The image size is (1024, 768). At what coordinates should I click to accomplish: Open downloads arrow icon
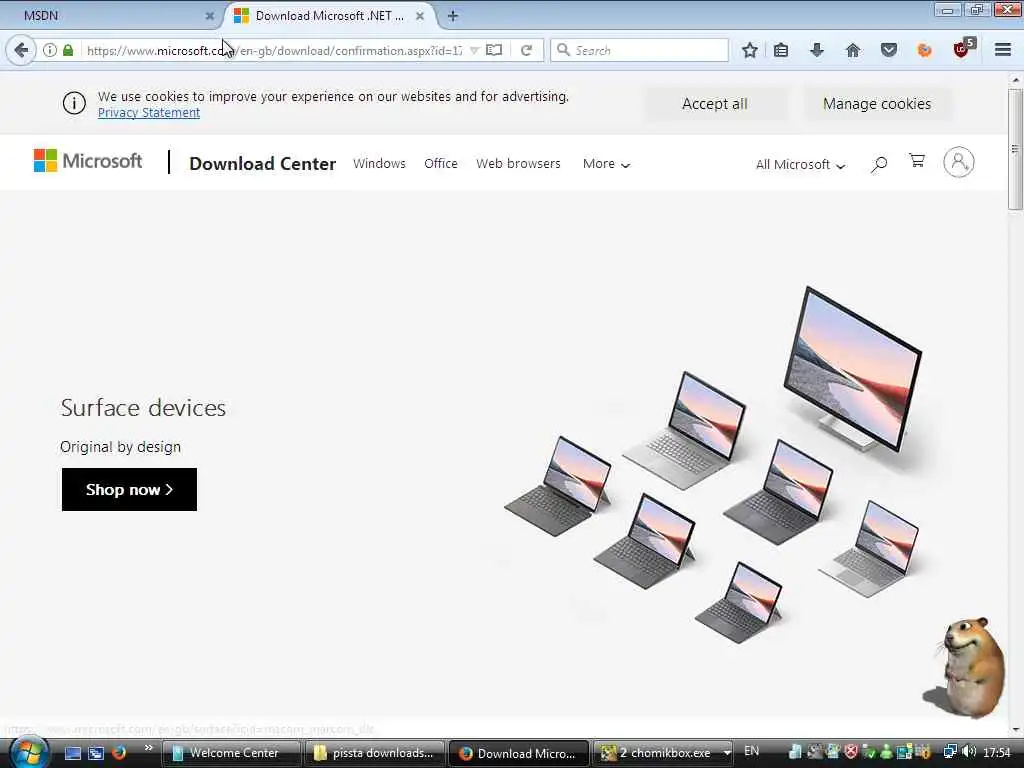pyautogui.click(x=817, y=50)
